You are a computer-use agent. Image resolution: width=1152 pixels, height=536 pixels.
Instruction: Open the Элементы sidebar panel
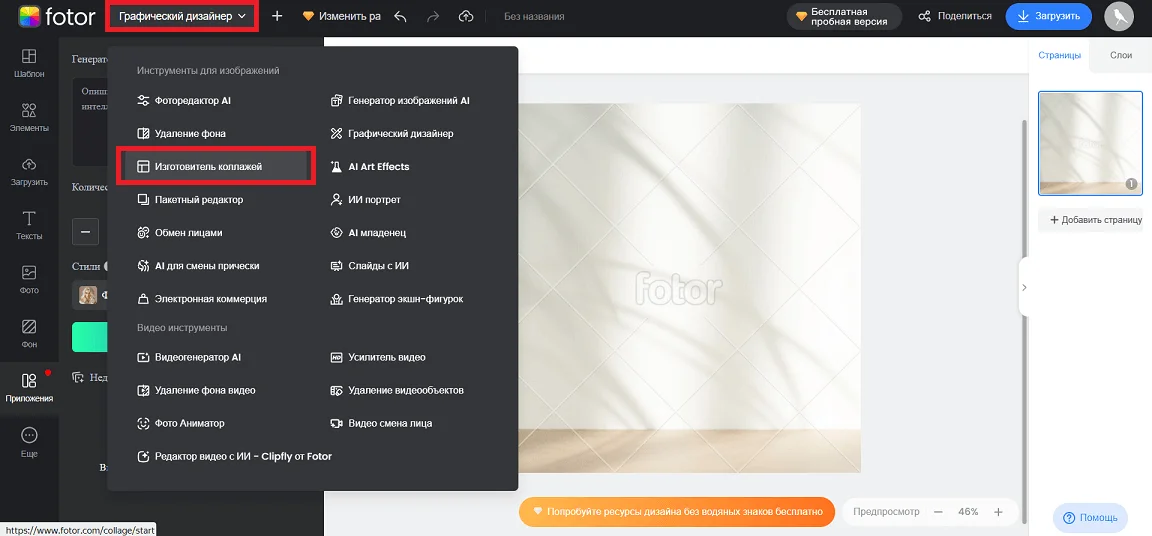pyautogui.click(x=29, y=117)
